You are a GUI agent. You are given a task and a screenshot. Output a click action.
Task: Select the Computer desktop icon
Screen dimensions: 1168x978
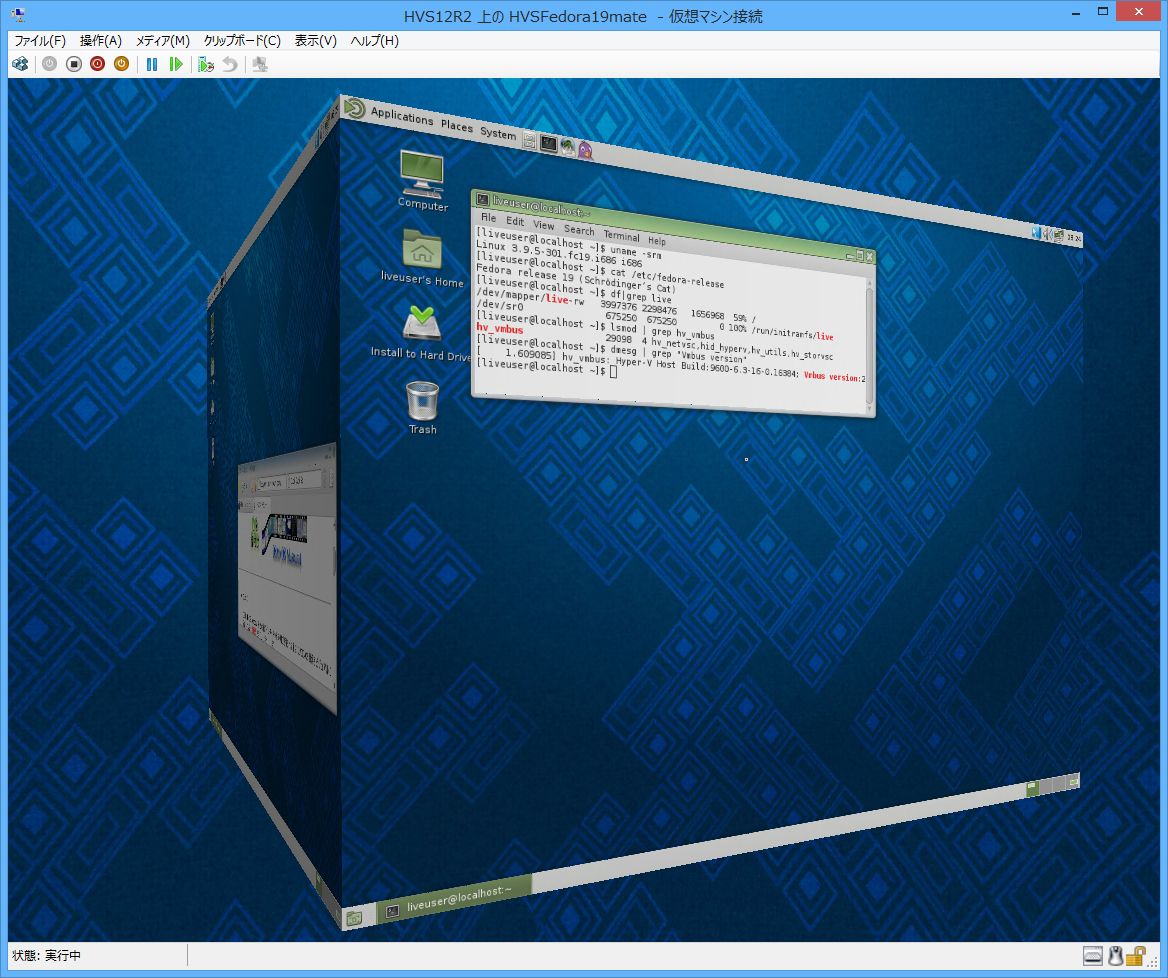[422, 181]
